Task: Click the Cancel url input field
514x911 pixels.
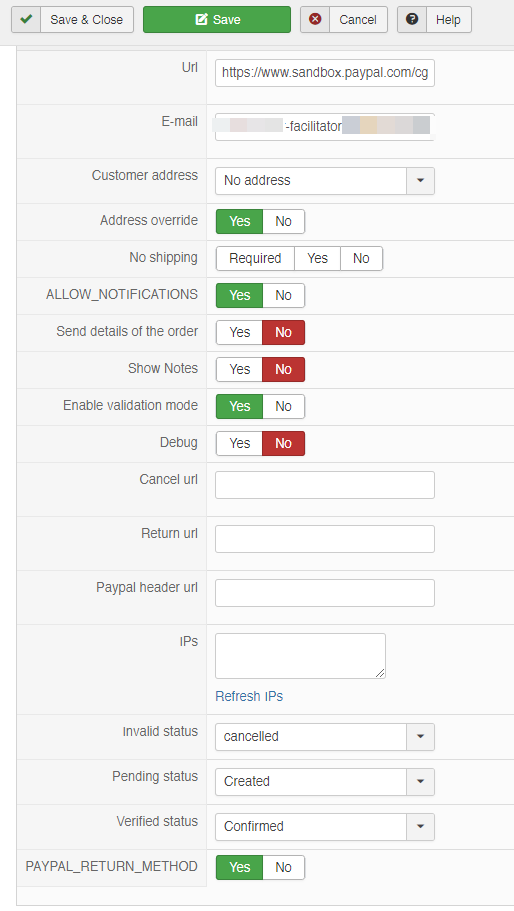Action: (325, 485)
